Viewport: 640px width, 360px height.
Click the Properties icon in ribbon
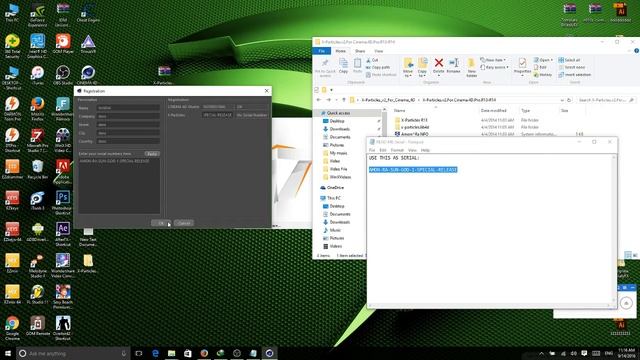(522, 67)
